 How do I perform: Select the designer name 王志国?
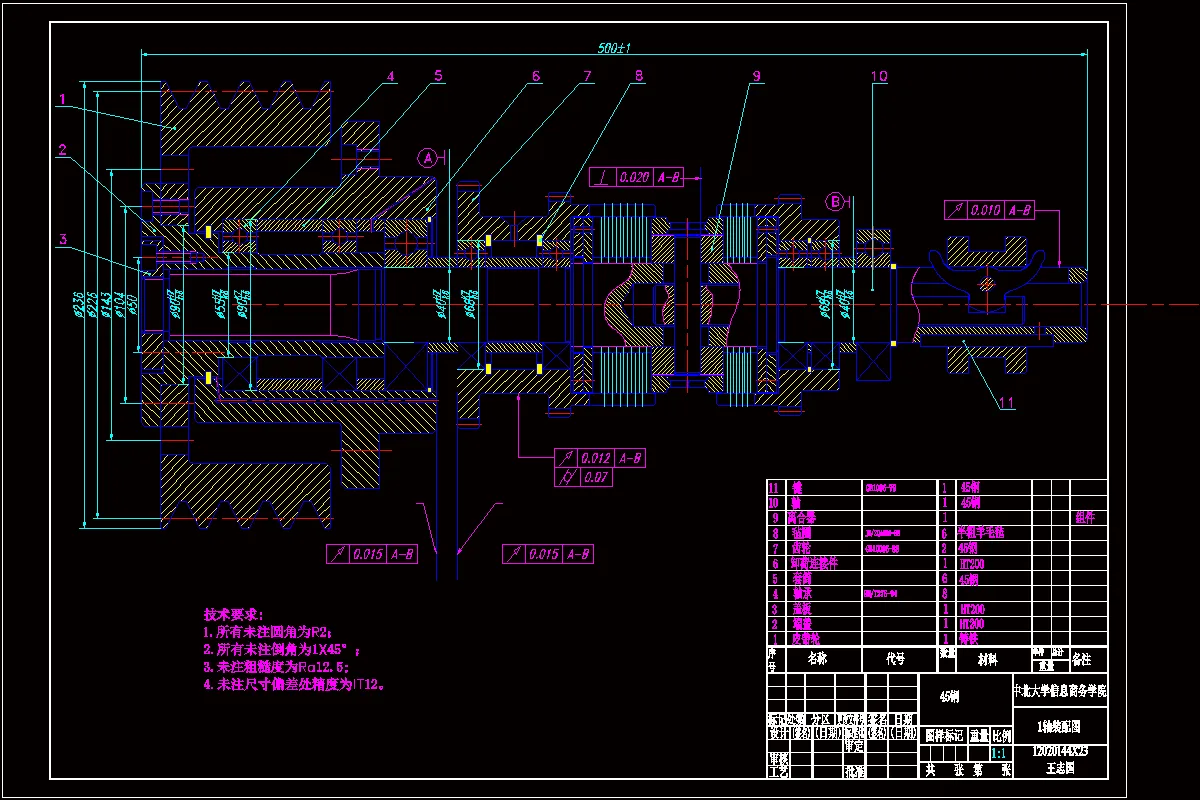[1060, 768]
